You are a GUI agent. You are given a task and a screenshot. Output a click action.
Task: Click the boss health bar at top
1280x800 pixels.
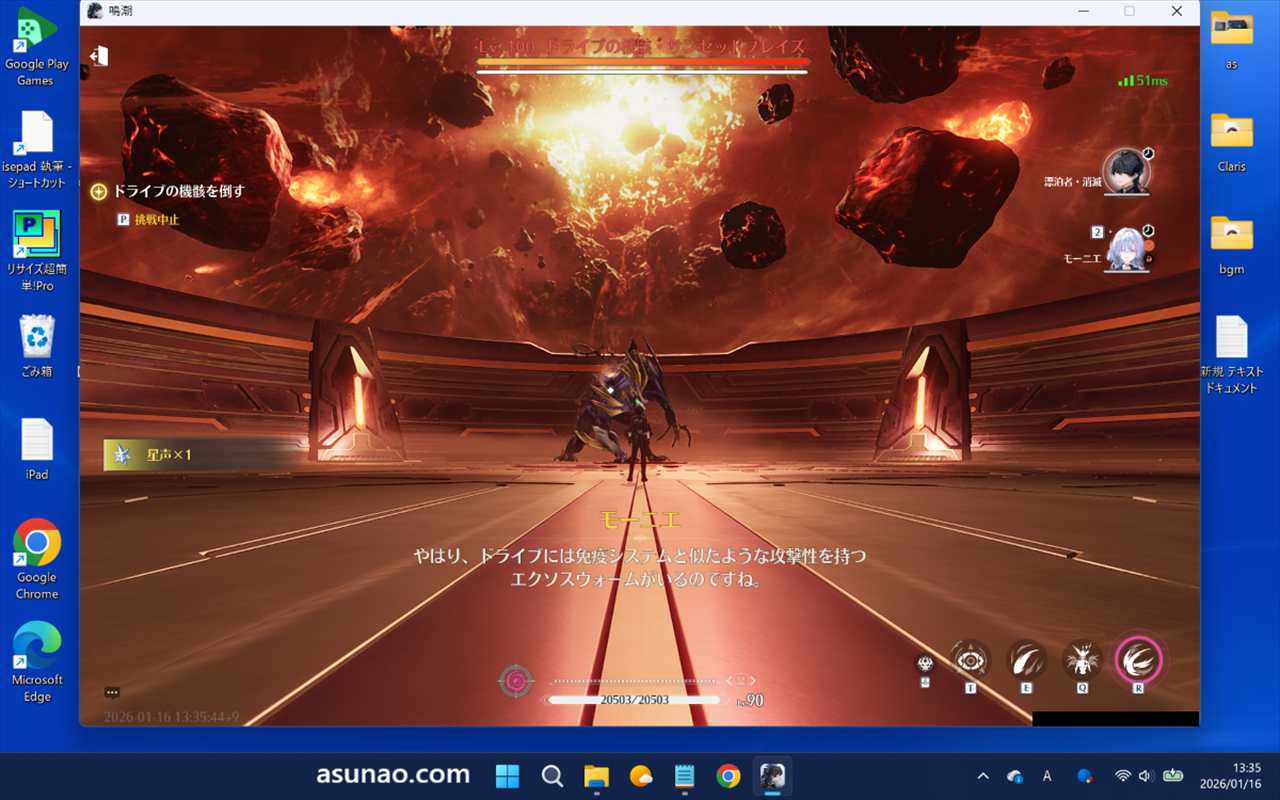(642, 63)
